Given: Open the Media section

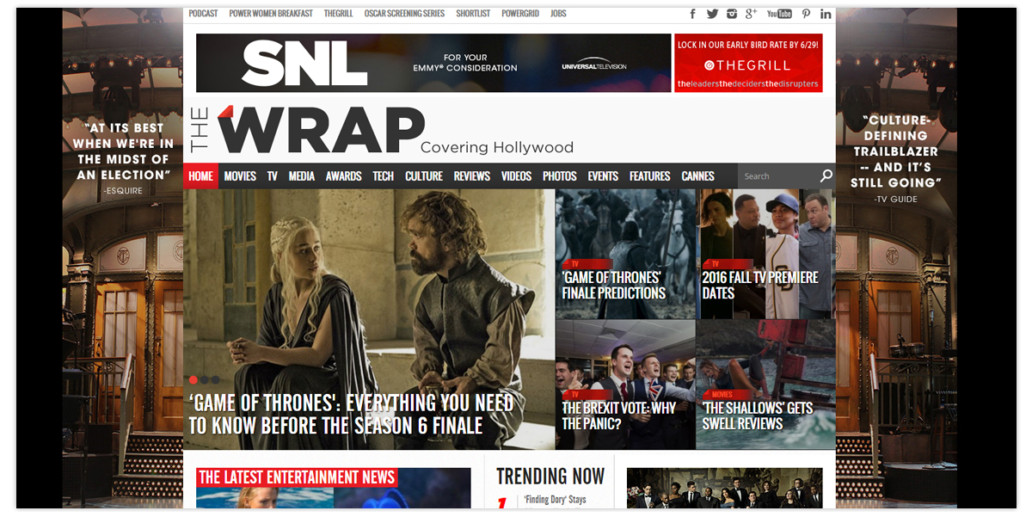Looking at the screenshot, I should click(301, 176).
